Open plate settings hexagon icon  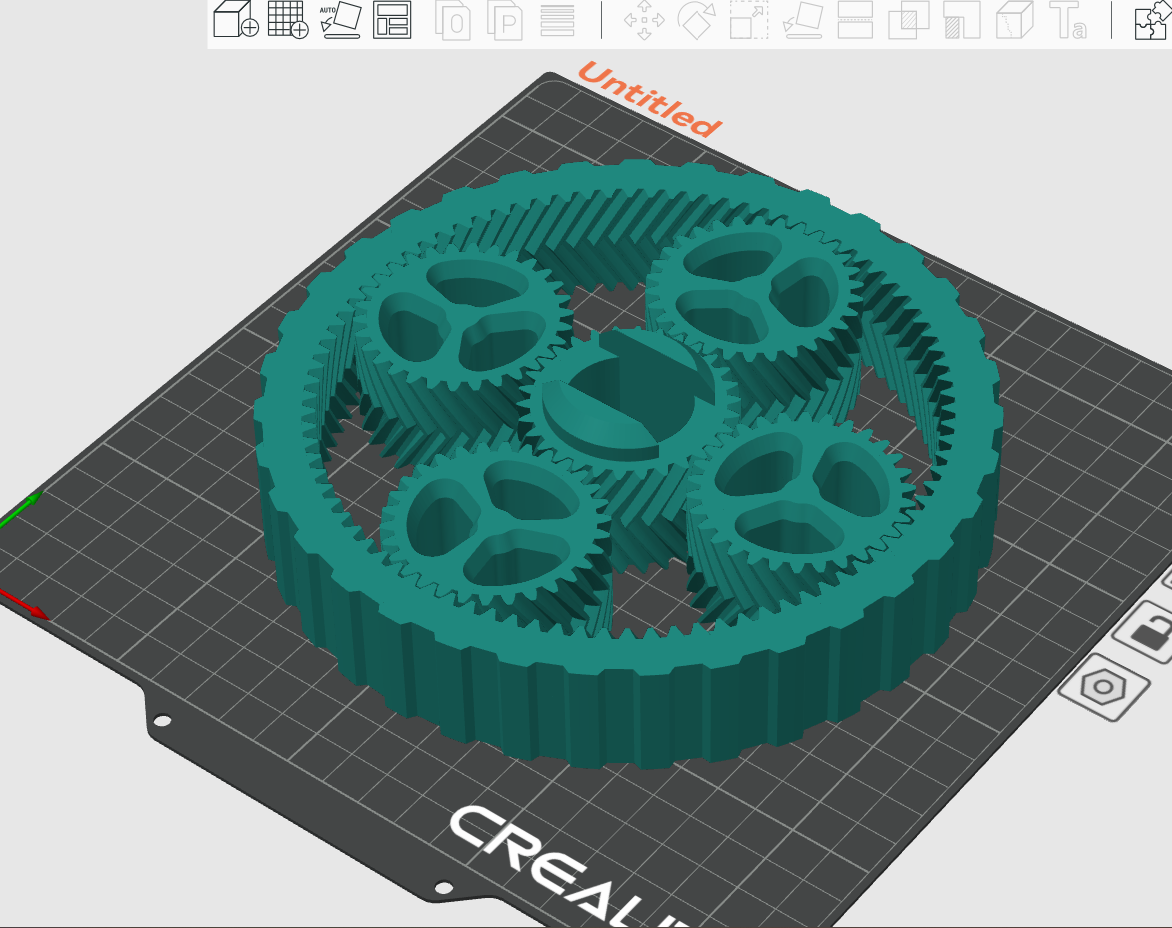click(x=1104, y=687)
